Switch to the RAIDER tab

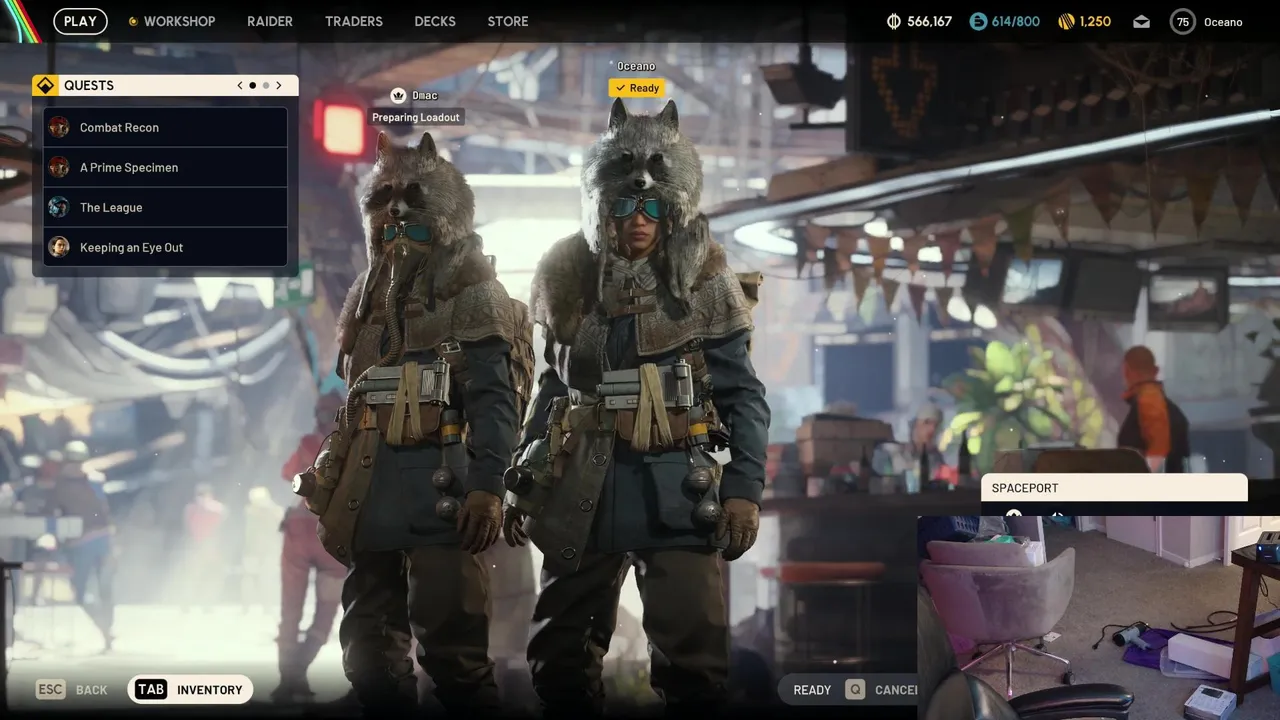tap(270, 21)
